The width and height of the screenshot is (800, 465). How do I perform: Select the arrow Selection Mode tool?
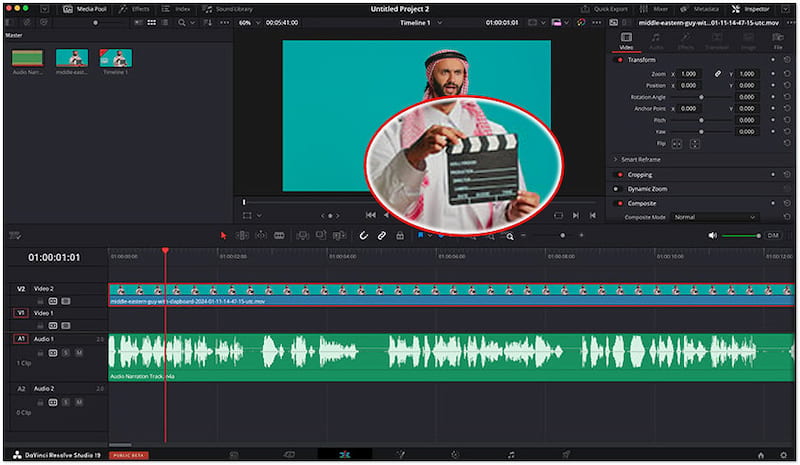tap(223, 235)
